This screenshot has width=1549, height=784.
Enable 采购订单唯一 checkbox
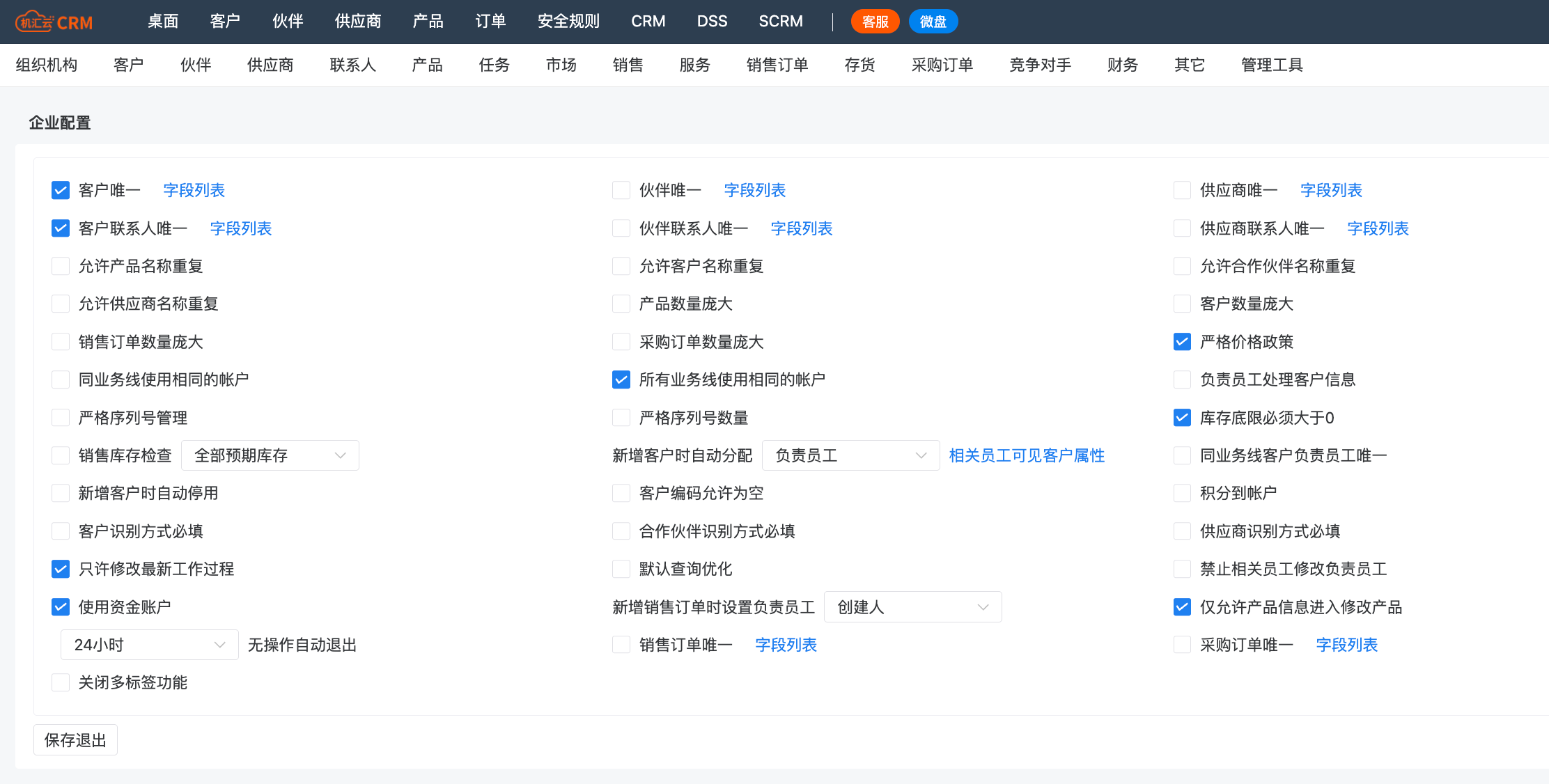(1182, 645)
